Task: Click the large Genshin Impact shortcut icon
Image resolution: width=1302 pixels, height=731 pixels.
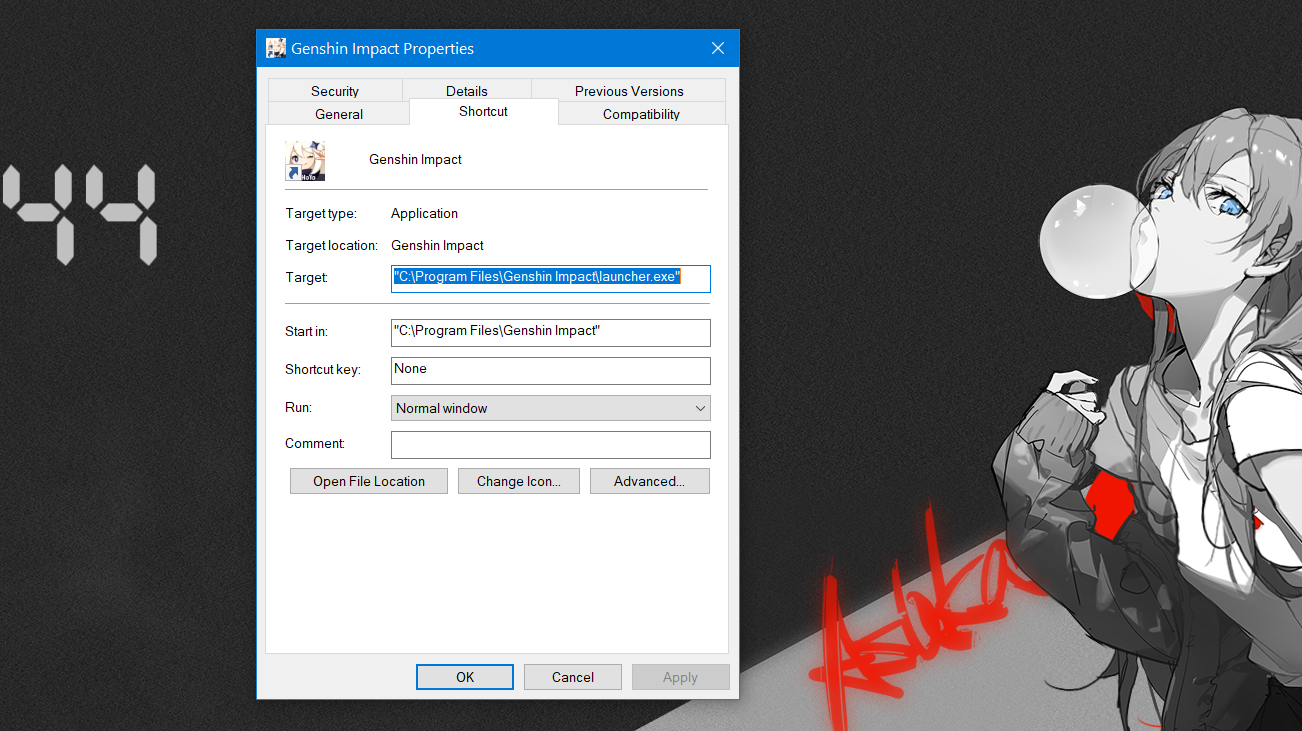Action: [305, 160]
